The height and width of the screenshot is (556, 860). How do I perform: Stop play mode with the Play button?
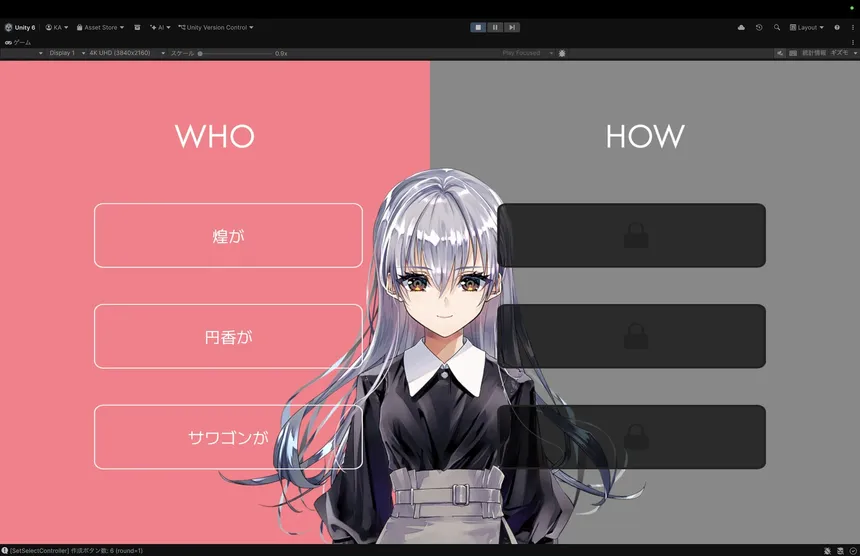pyautogui.click(x=478, y=27)
